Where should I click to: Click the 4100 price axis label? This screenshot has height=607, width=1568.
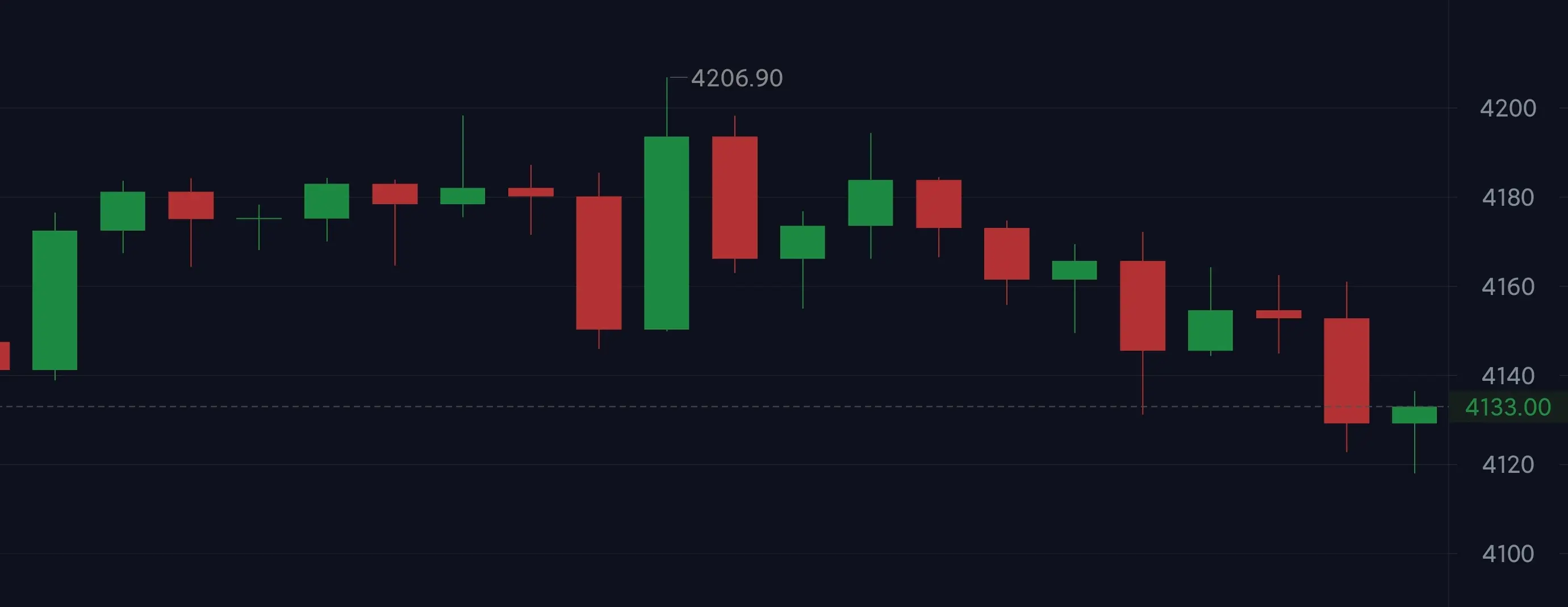click(x=1508, y=554)
